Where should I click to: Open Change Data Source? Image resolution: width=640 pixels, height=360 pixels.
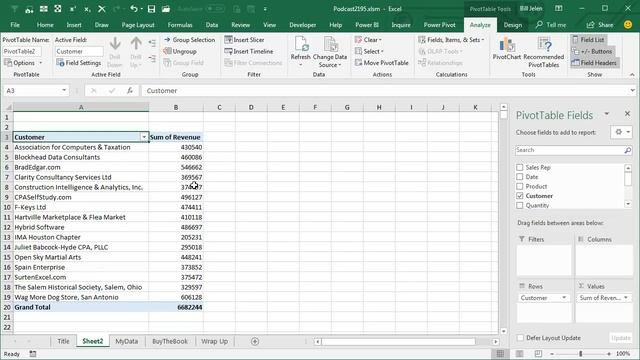coord(330,52)
